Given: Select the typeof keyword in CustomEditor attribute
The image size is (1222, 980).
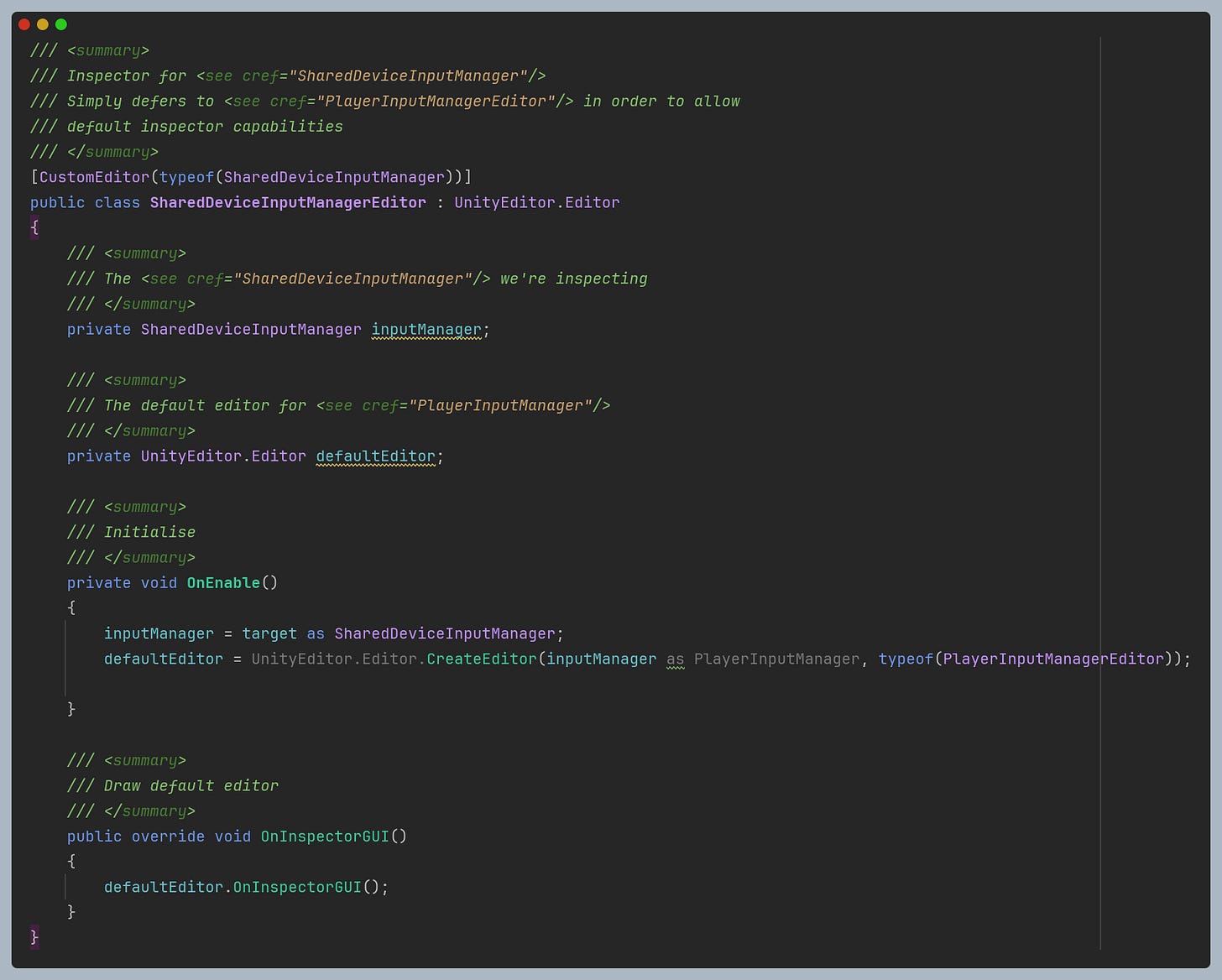Looking at the screenshot, I should [186, 177].
